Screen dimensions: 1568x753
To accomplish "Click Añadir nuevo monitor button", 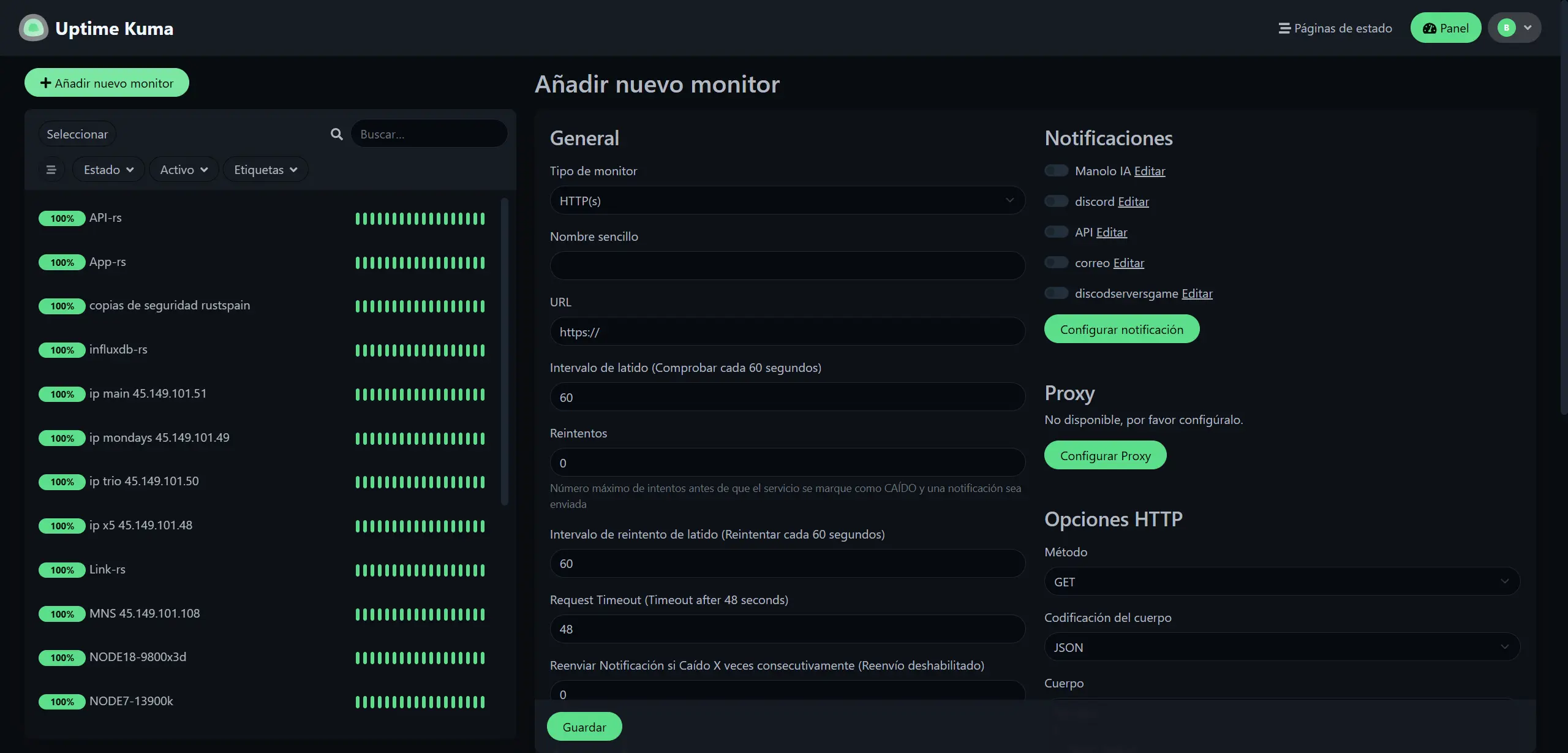I will tap(107, 83).
